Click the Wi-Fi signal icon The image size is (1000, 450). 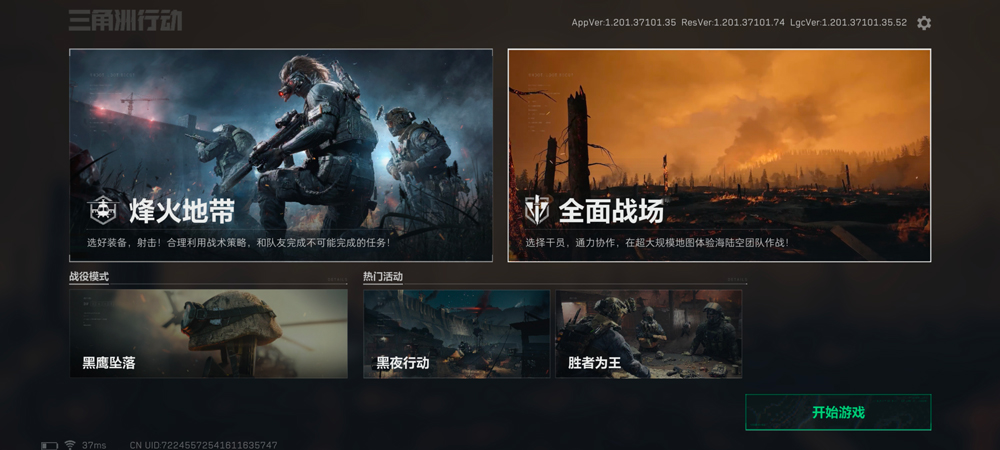pos(70,445)
